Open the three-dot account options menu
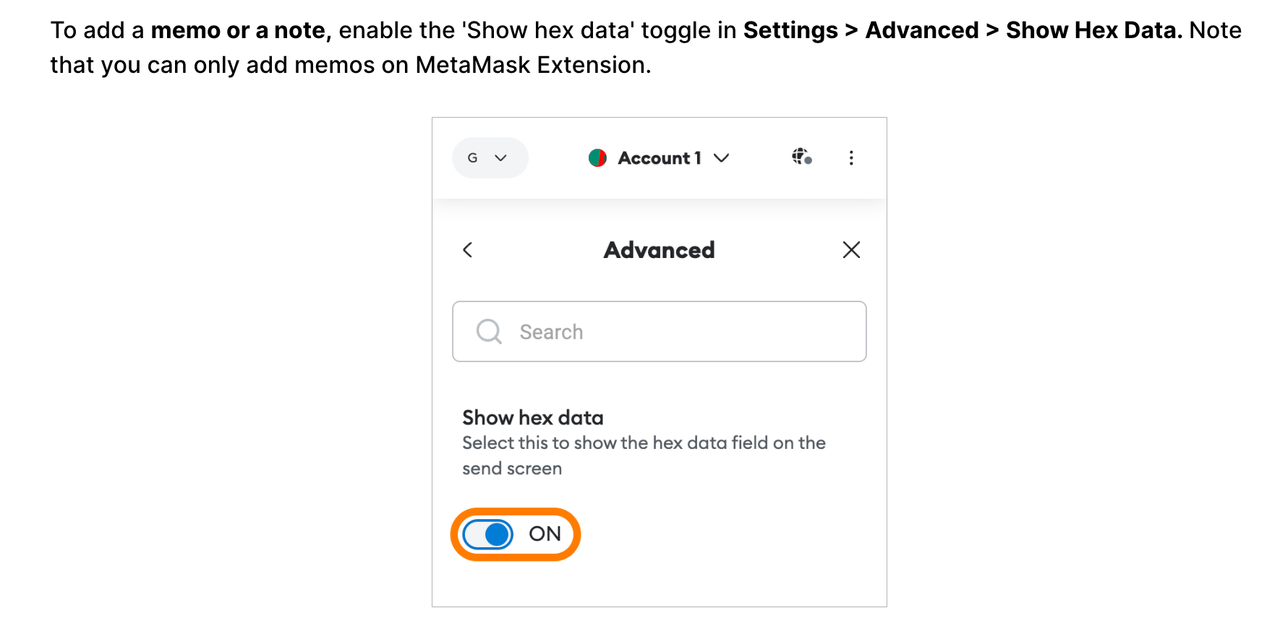The height and width of the screenshot is (623, 1280). 851,158
